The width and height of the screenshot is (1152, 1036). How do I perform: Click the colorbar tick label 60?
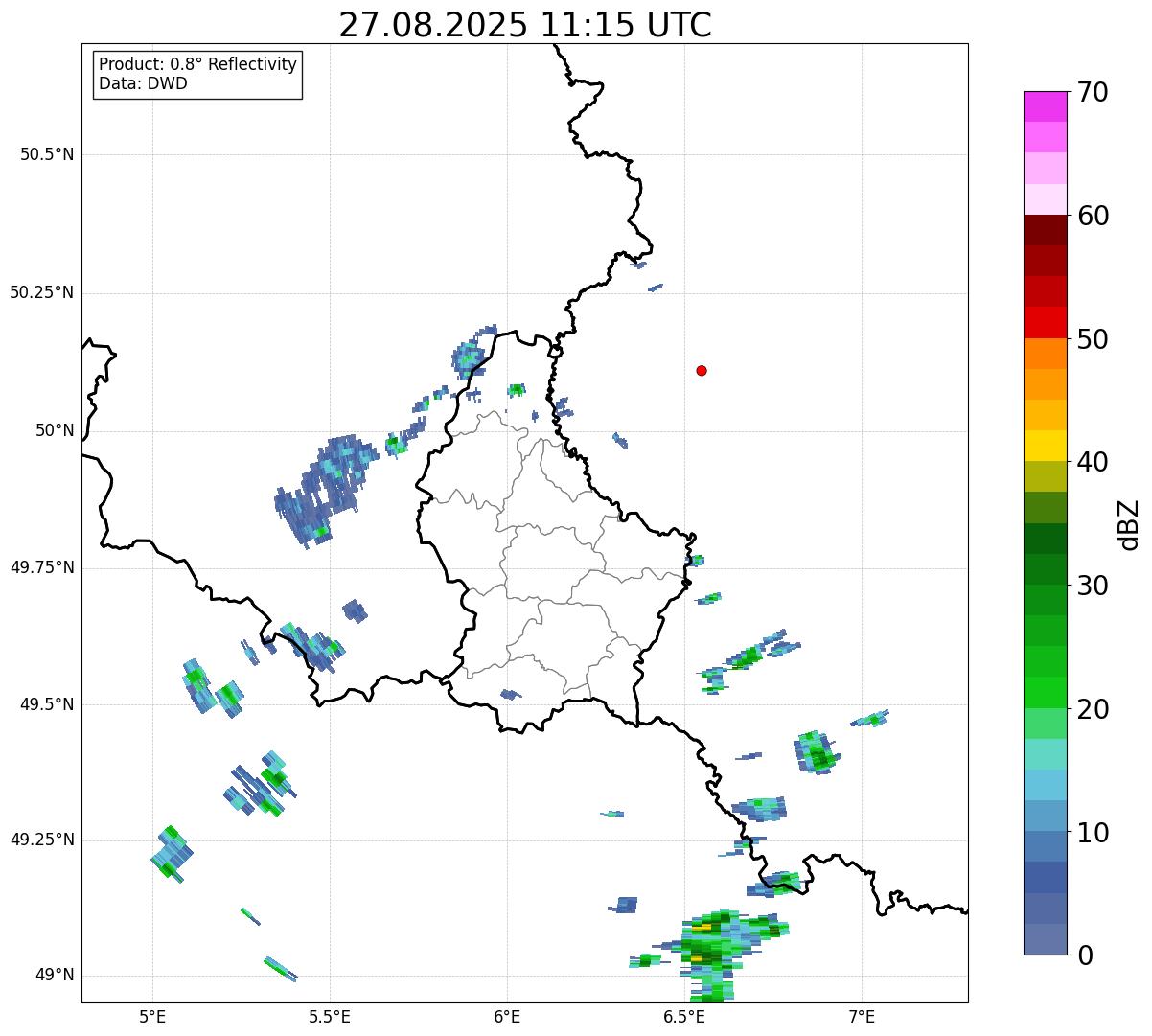click(1093, 216)
